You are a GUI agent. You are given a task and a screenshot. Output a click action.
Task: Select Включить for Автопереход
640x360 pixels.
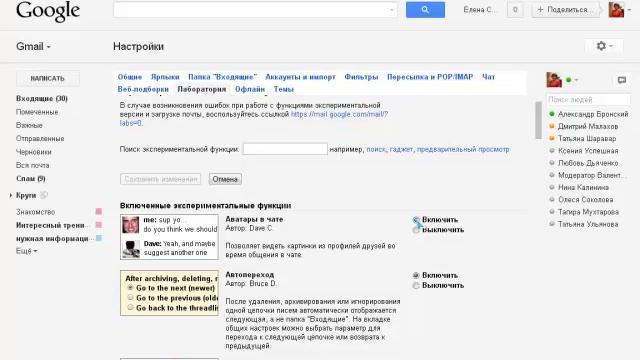tap(416, 276)
